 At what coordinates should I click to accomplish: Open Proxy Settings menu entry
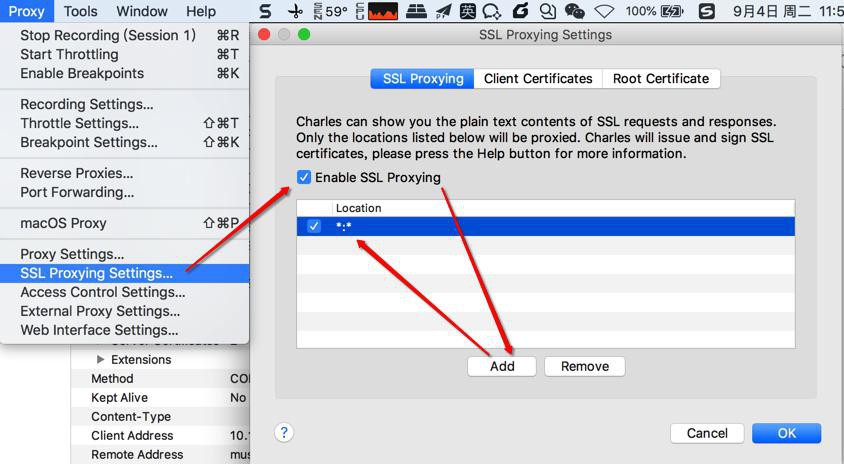pos(124,254)
